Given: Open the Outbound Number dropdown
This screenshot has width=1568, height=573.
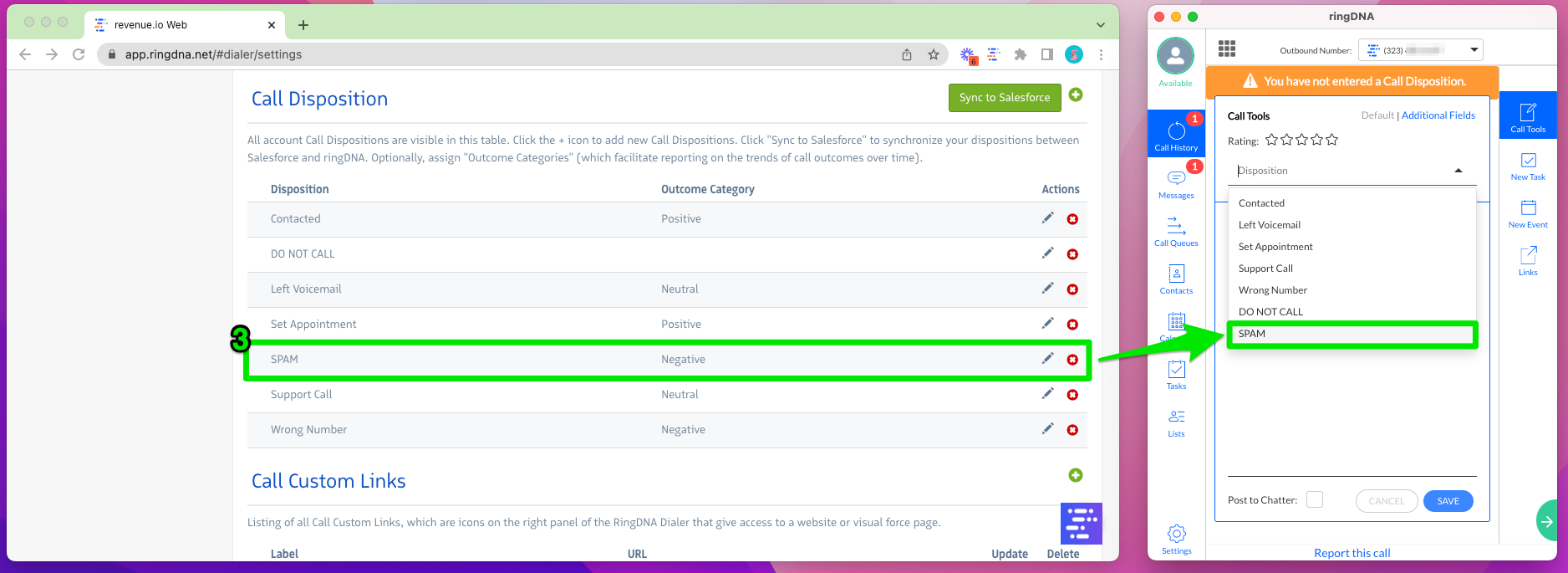Looking at the screenshot, I should [1420, 50].
